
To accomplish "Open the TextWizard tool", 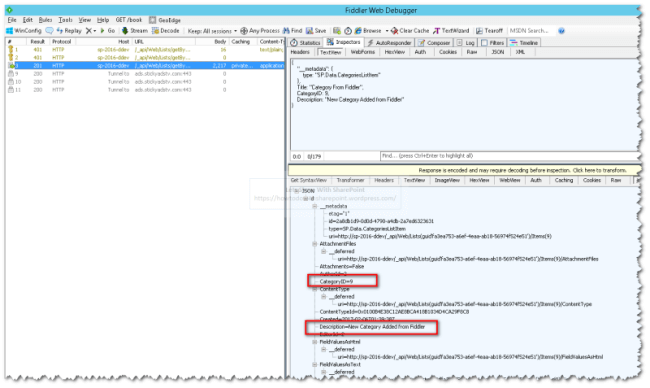I will pos(451,31).
